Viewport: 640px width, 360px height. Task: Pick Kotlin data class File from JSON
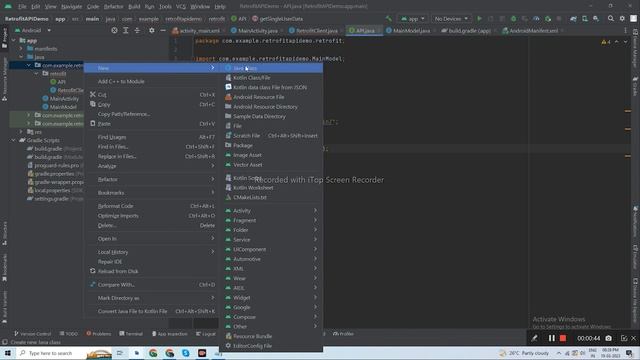pyautogui.click(x=271, y=87)
